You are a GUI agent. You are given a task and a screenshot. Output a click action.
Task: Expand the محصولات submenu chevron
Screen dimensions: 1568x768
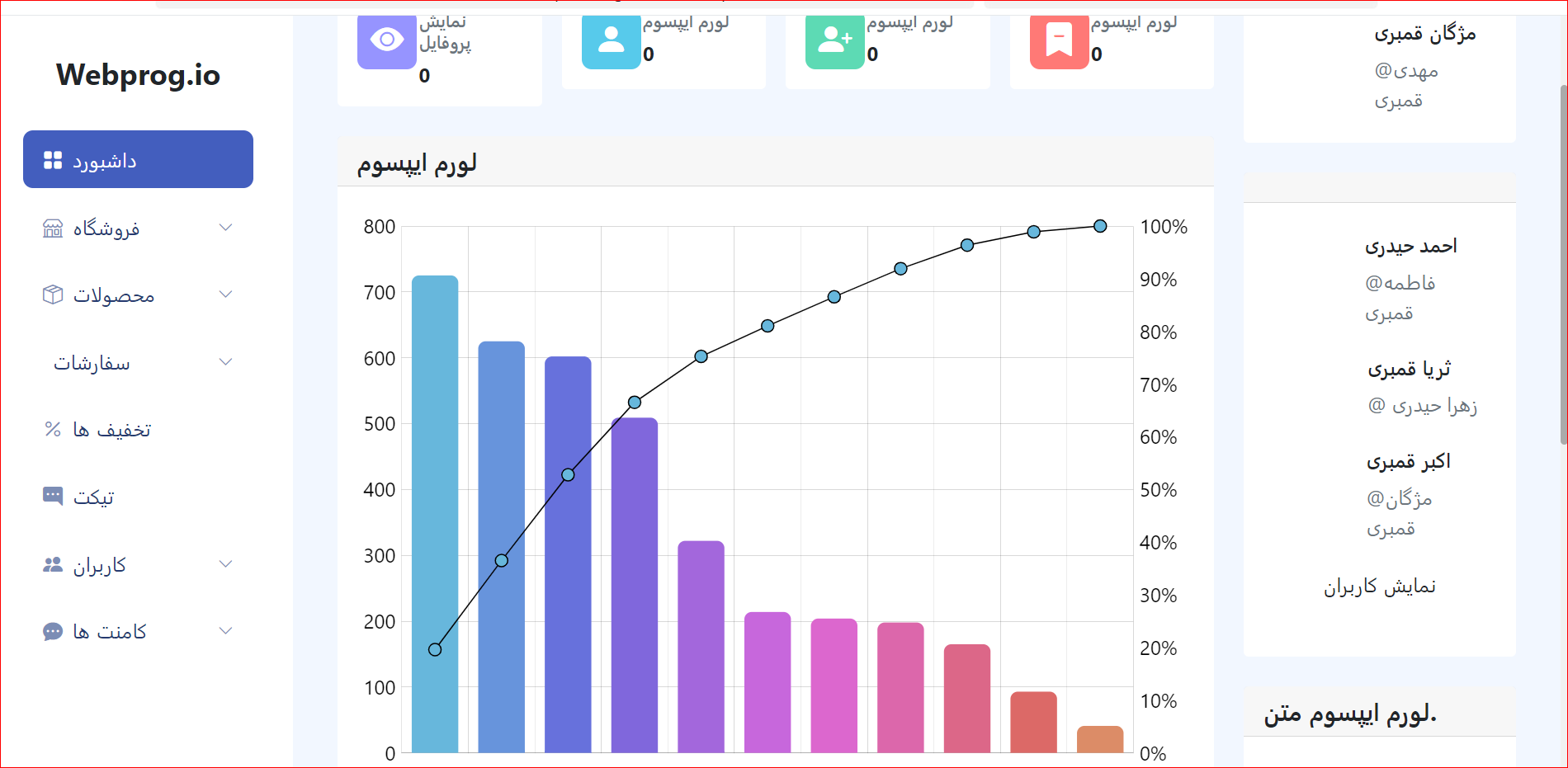pyautogui.click(x=225, y=294)
